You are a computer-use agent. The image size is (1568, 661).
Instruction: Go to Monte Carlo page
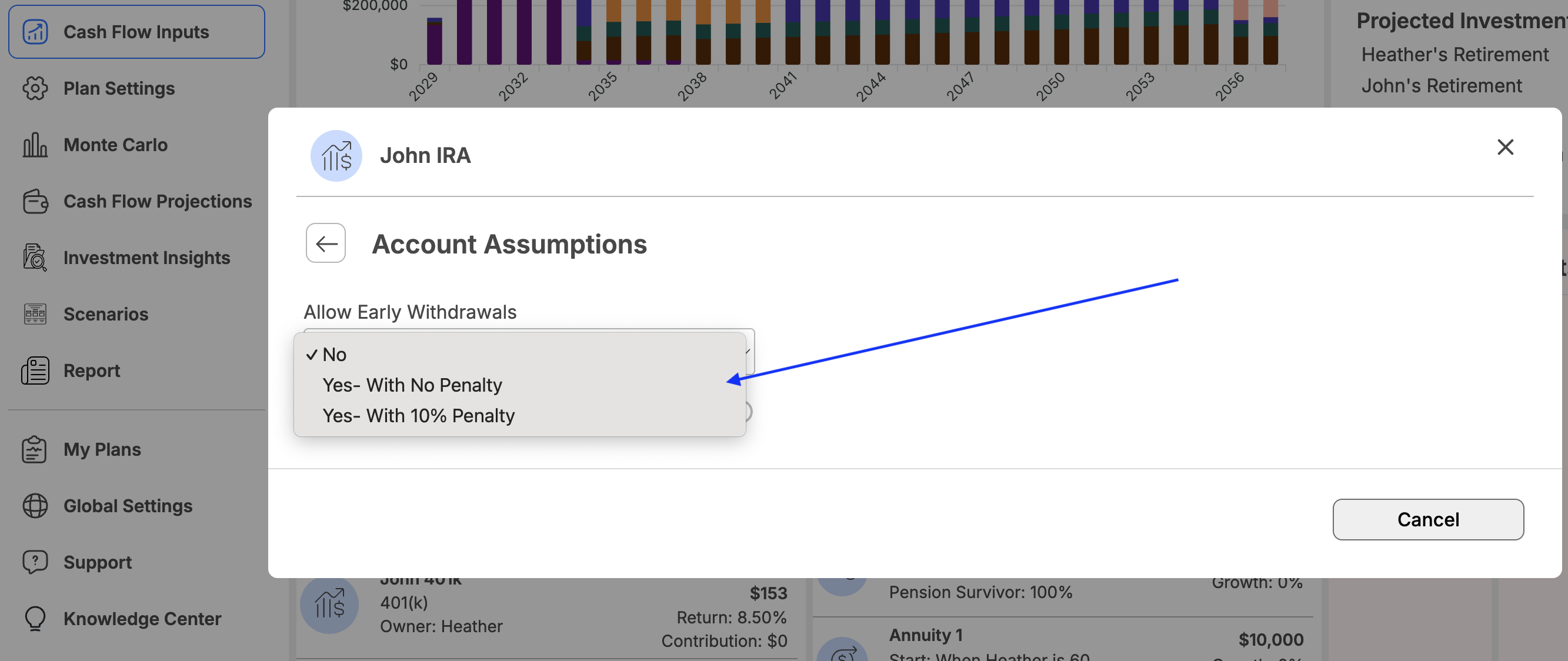click(x=115, y=145)
